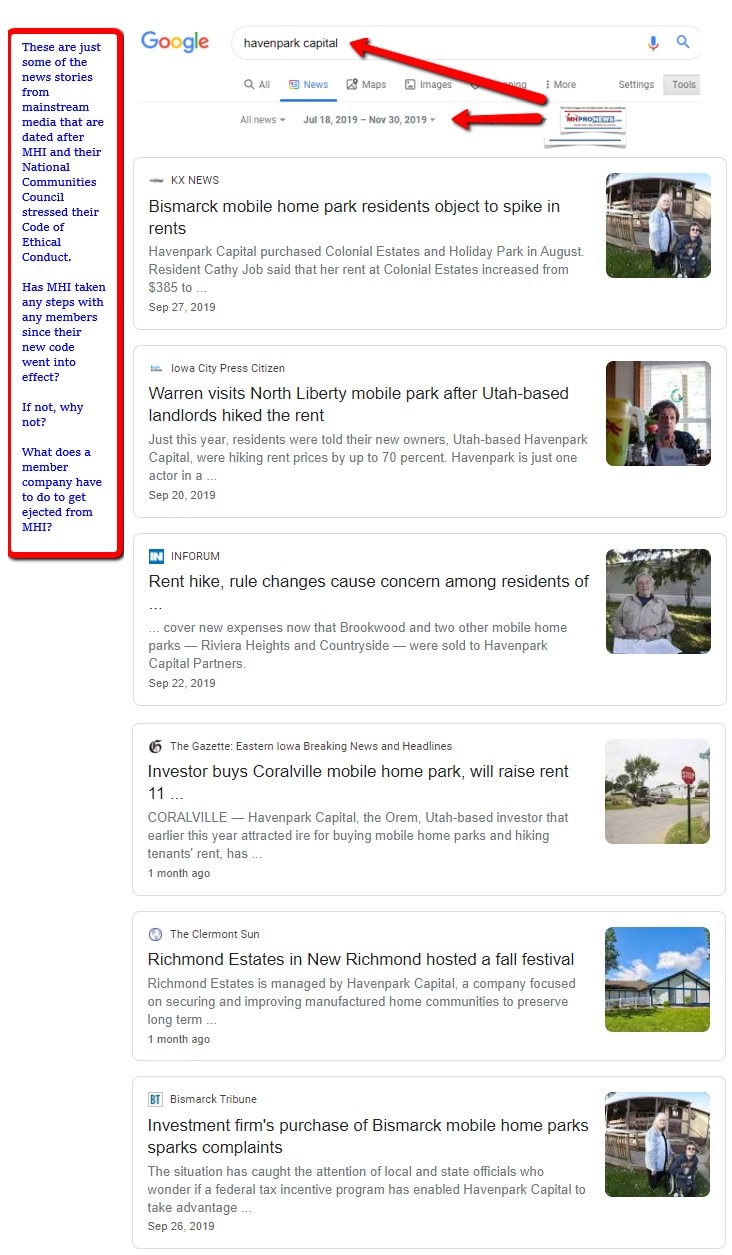
Task: Click 'The Clermont Sun' source name
Action: [214, 934]
